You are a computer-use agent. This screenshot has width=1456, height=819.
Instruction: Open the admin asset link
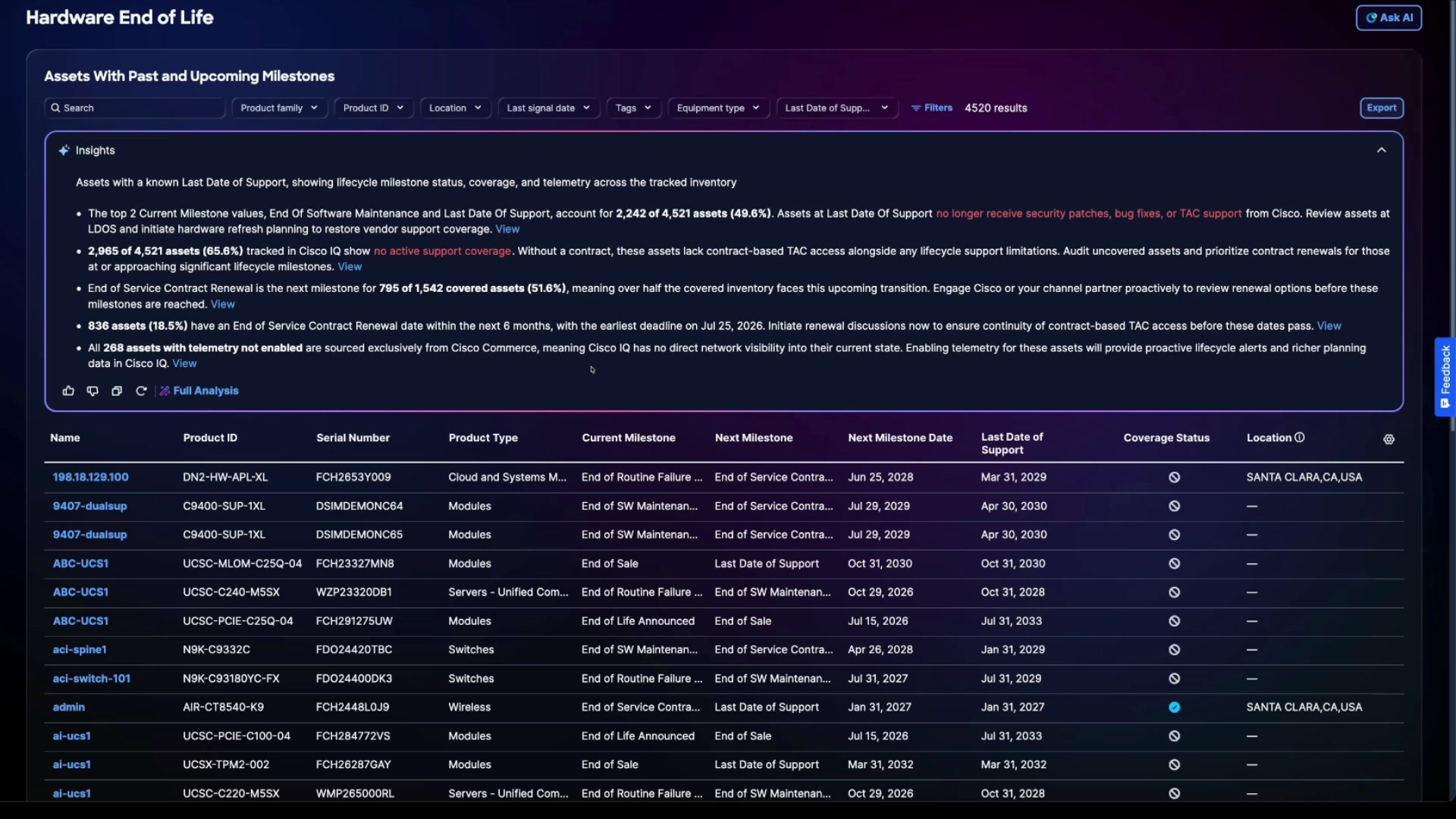68,707
